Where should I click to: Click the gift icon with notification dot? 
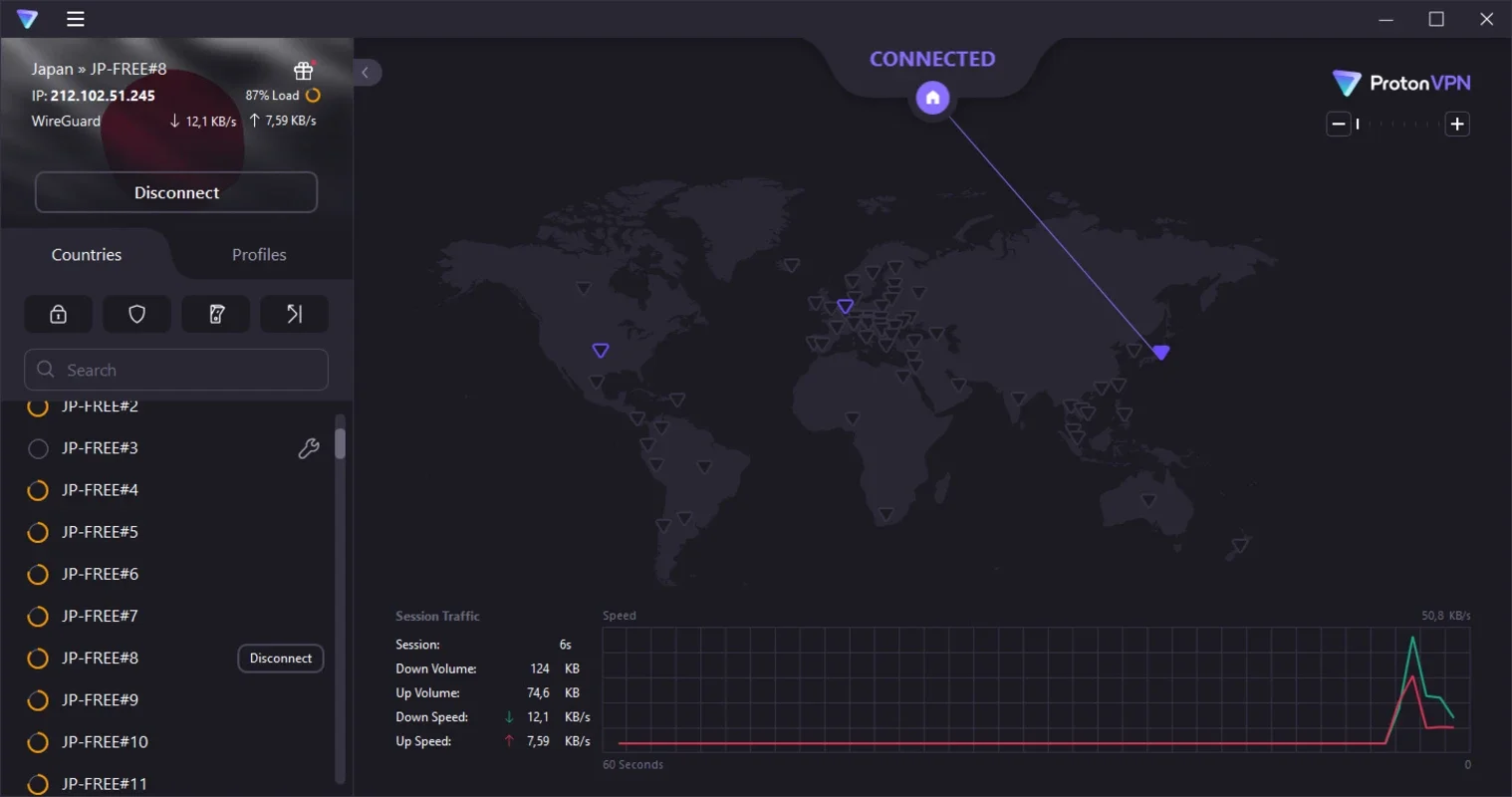pos(303,70)
